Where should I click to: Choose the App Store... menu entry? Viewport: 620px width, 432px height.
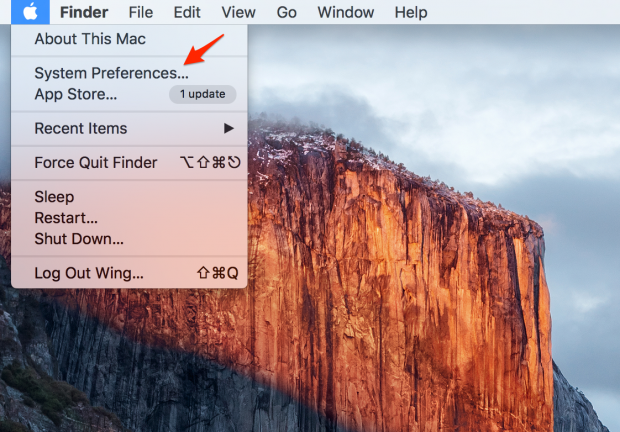point(76,94)
